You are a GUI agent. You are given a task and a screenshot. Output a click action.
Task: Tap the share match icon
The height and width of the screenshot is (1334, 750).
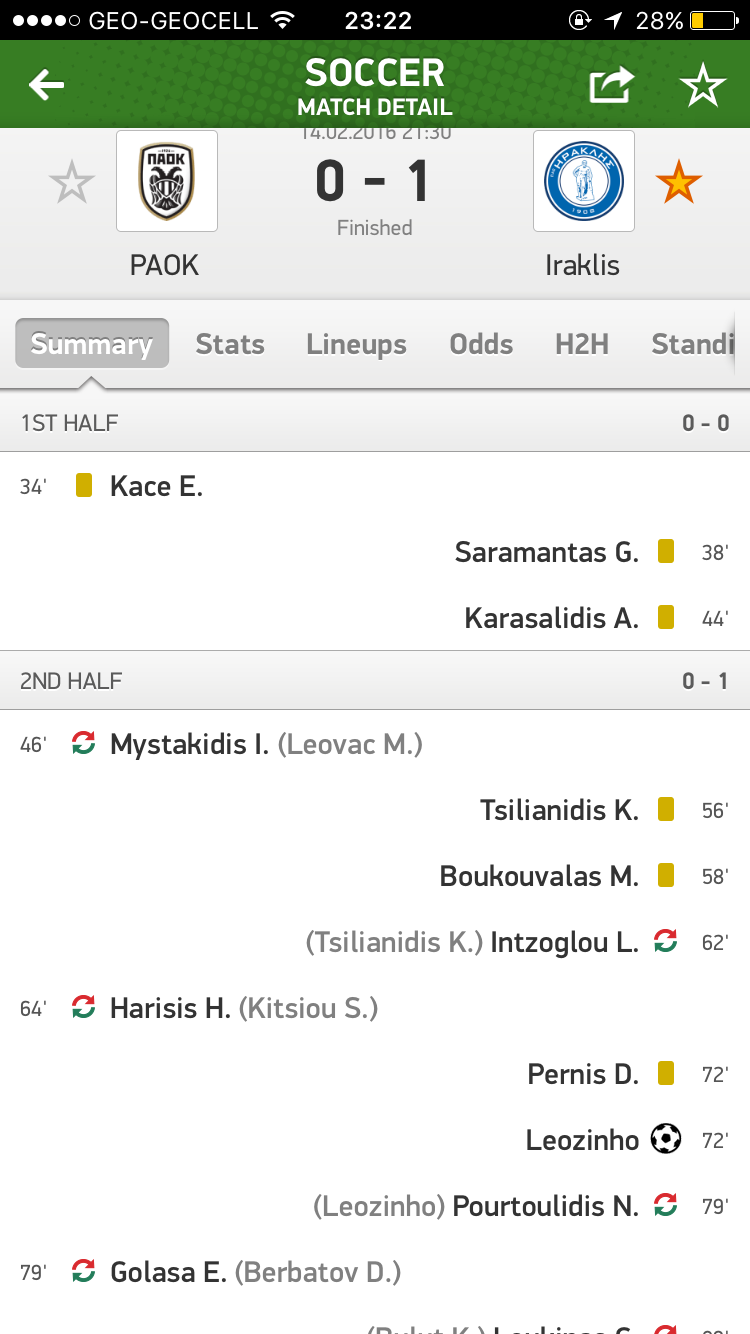click(611, 86)
